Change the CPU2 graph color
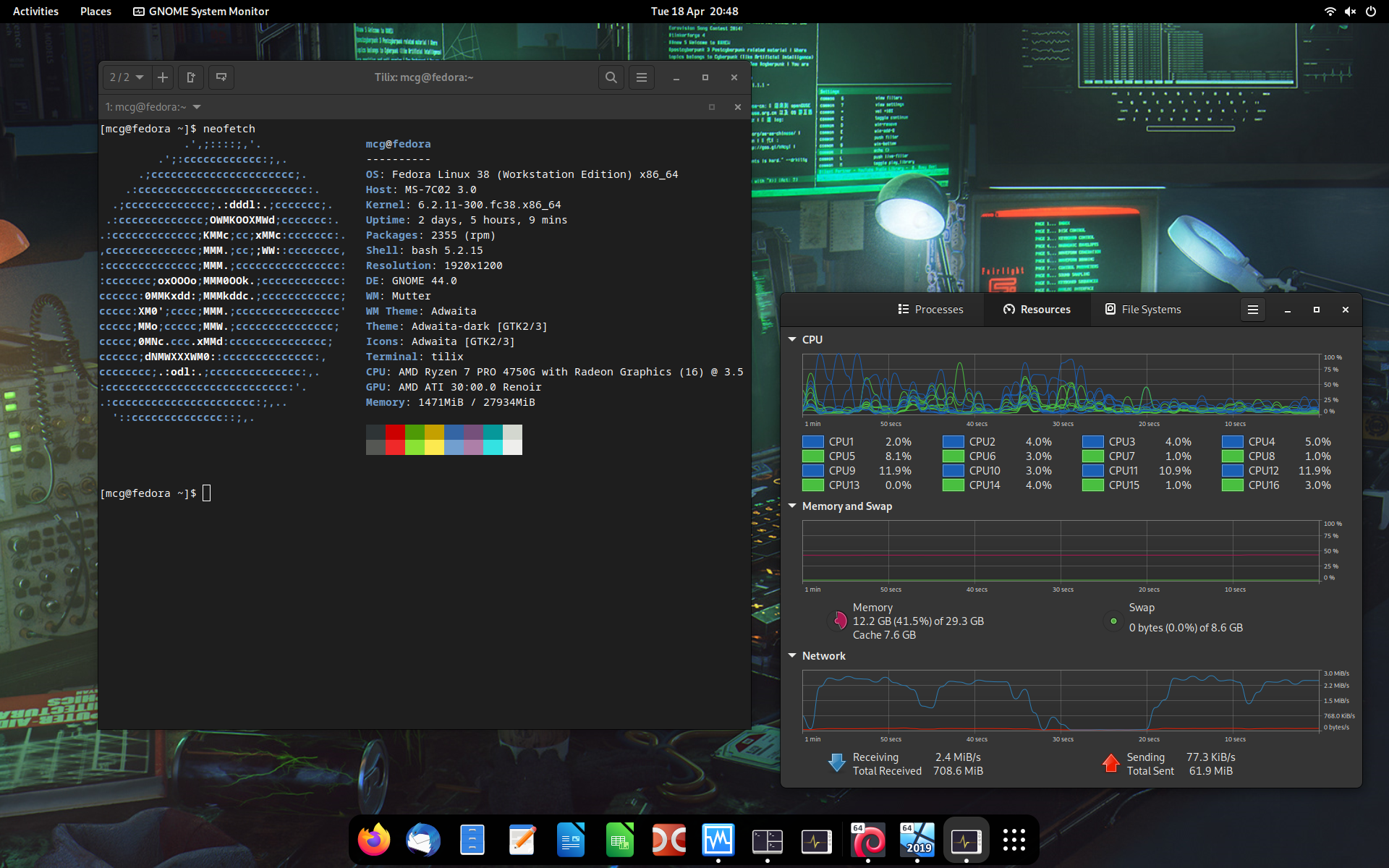The height and width of the screenshot is (868, 1389). [953, 442]
